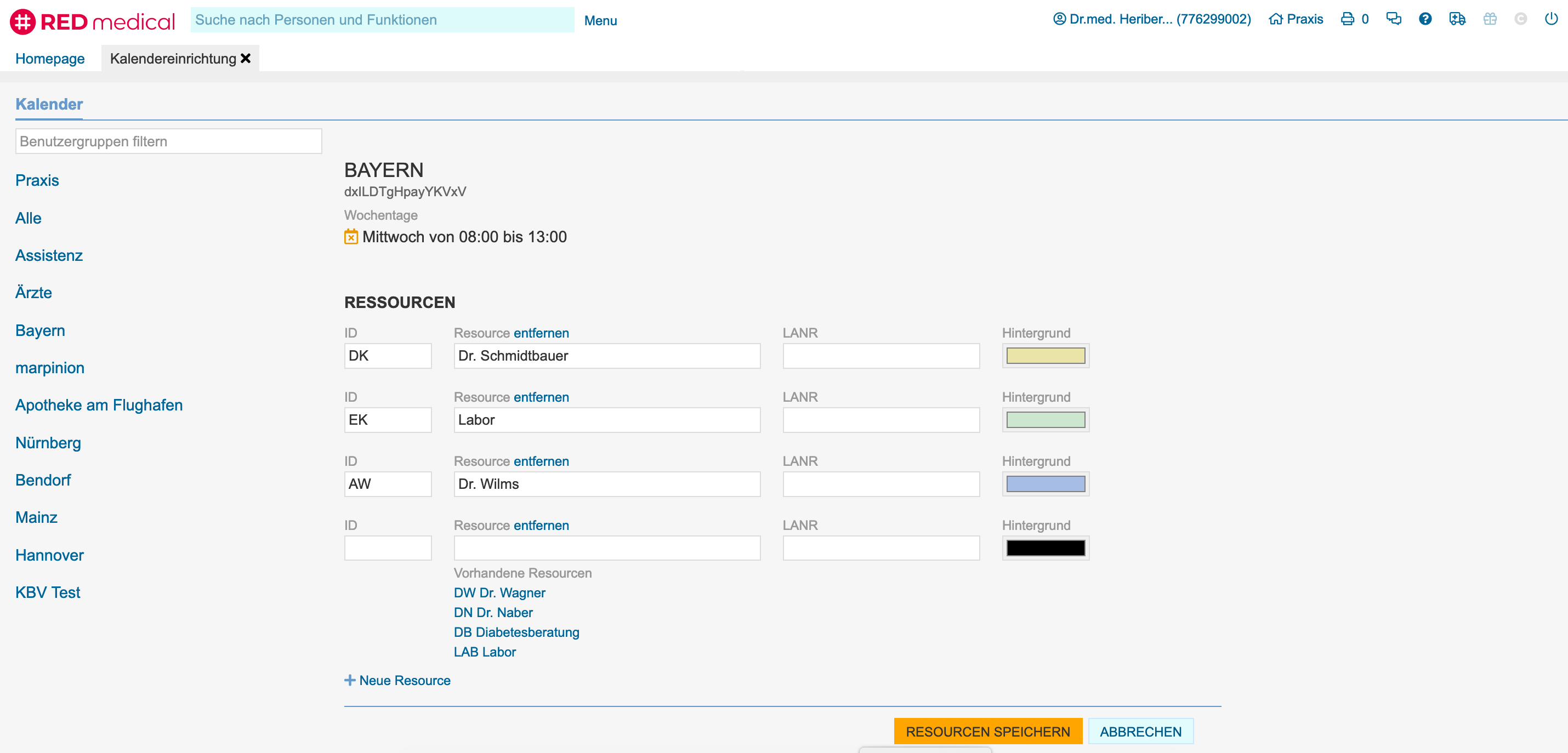Open the chat messages icon
This screenshot has width=1568, height=753.
pyautogui.click(x=1393, y=19)
